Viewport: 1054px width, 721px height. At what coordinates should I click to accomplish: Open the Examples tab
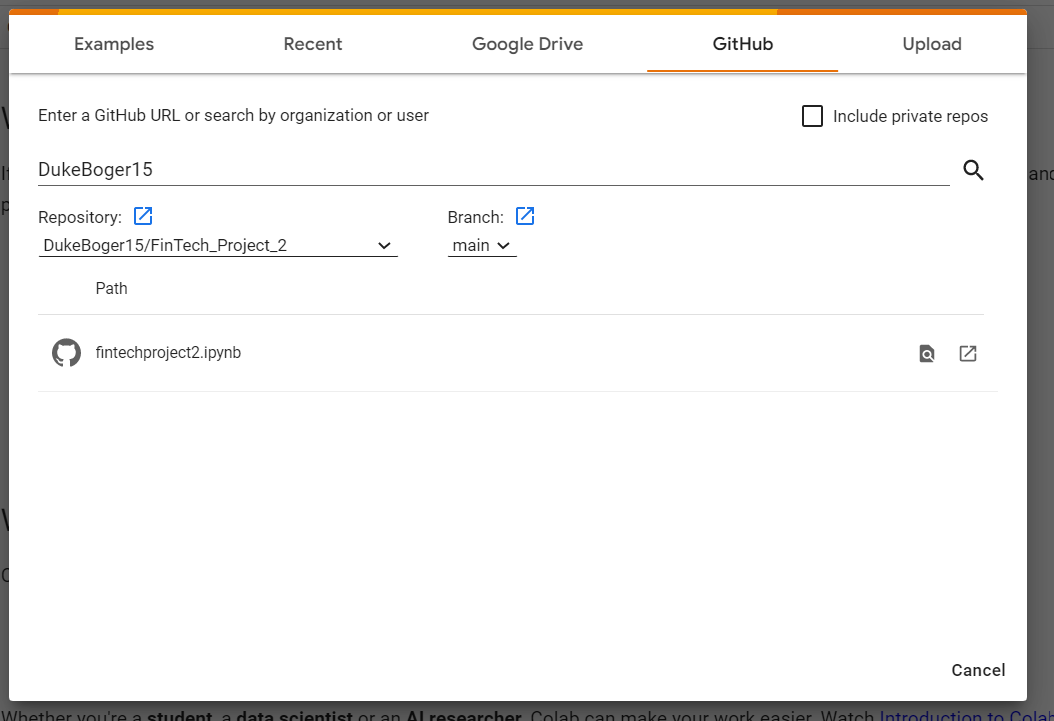113,44
